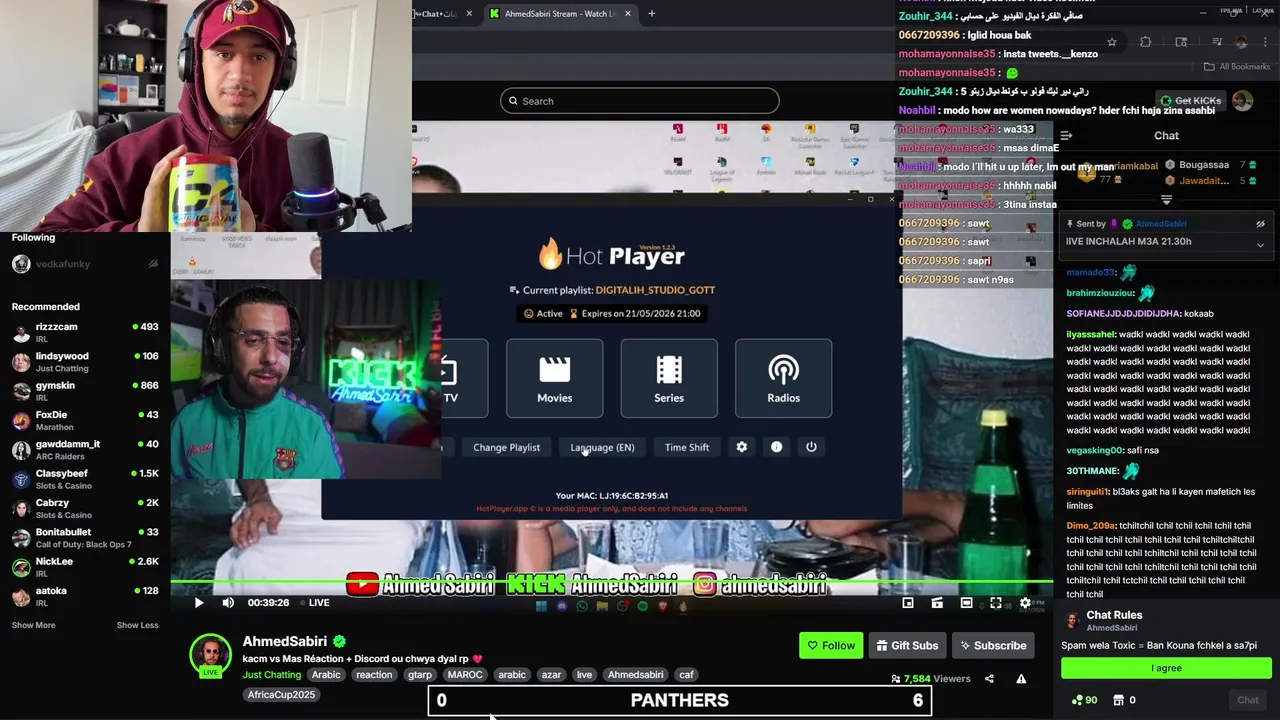Click the Chat send button

tap(1248, 700)
